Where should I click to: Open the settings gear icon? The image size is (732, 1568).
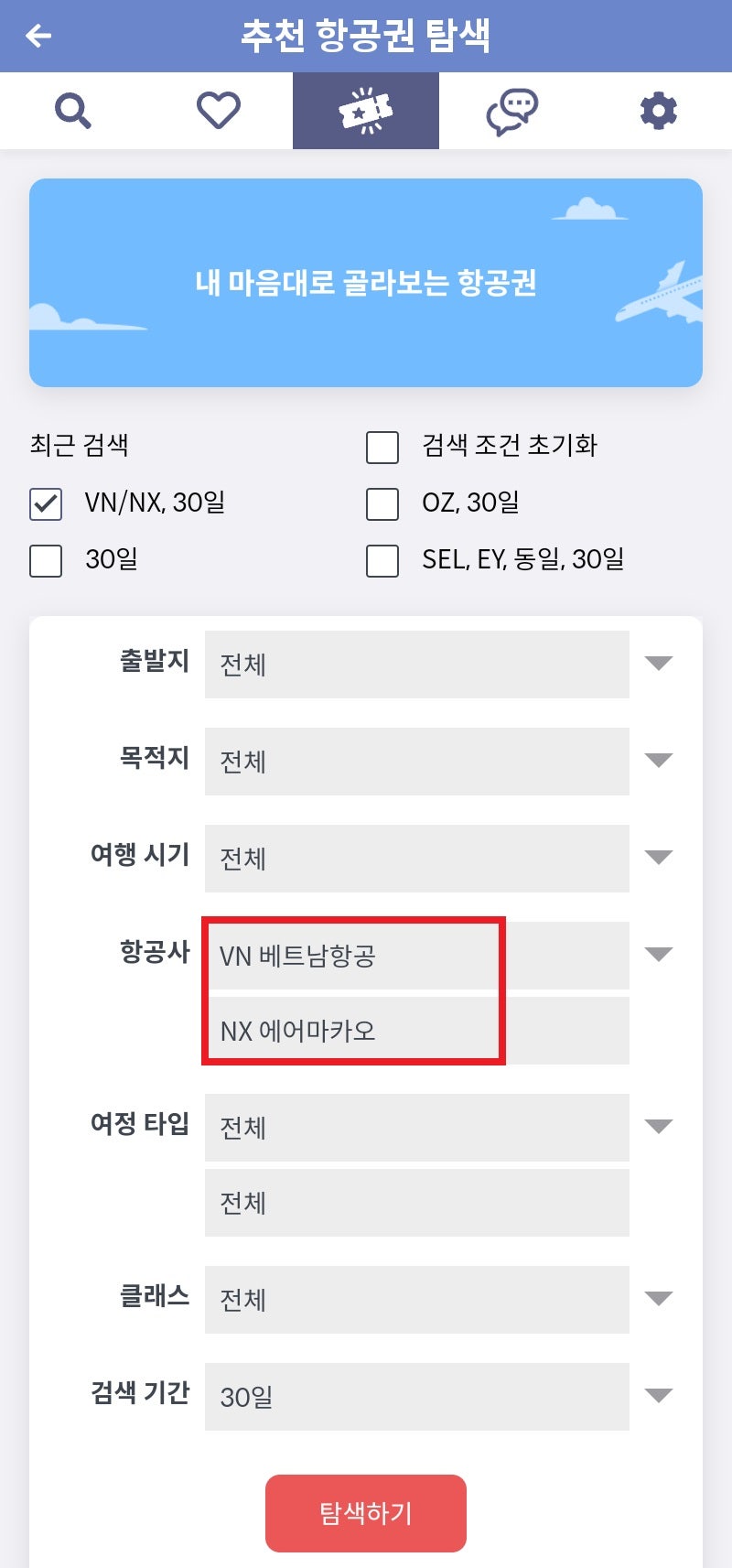[x=659, y=110]
